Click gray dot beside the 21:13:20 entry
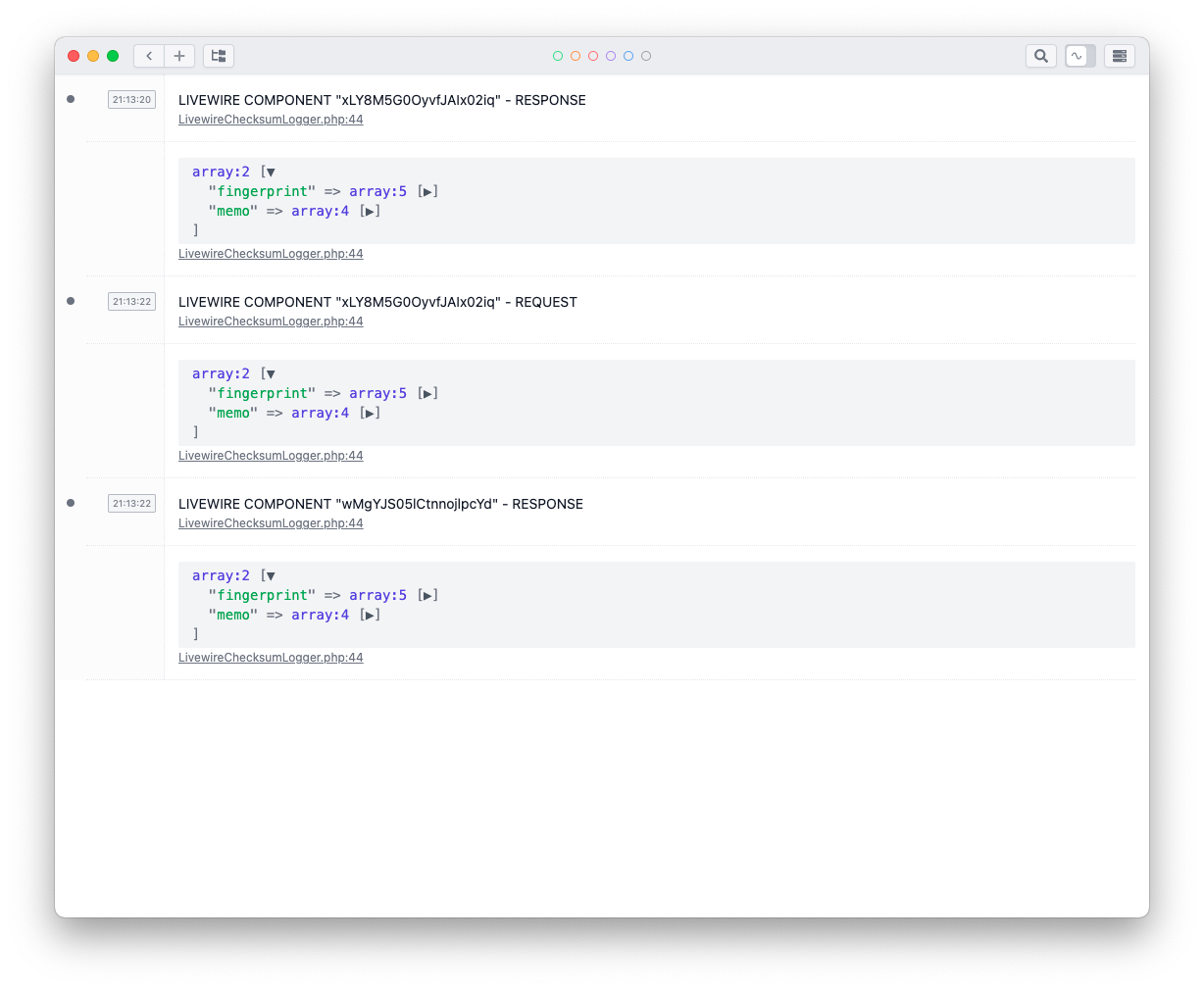 (x=71, y=99)
